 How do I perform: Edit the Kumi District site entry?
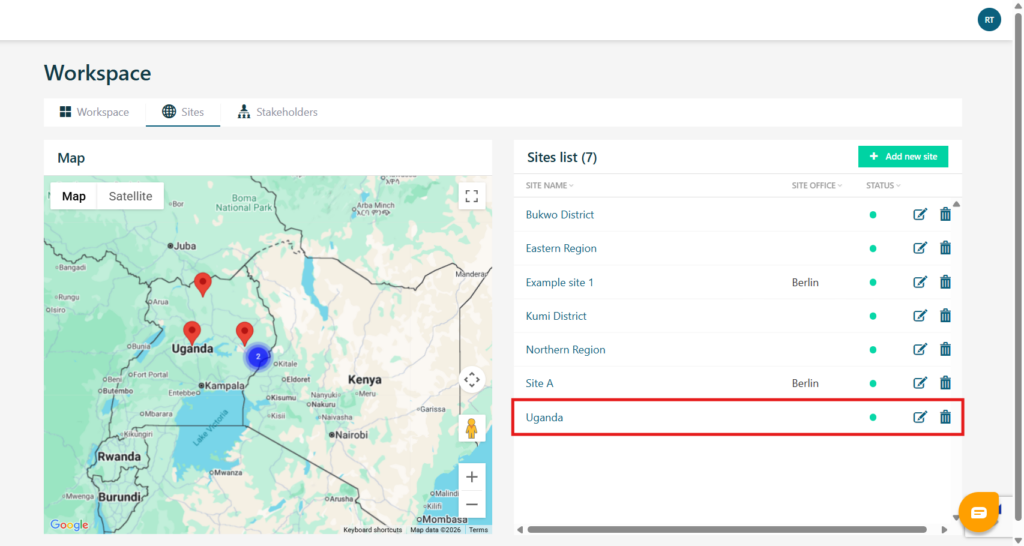[920, 316]
